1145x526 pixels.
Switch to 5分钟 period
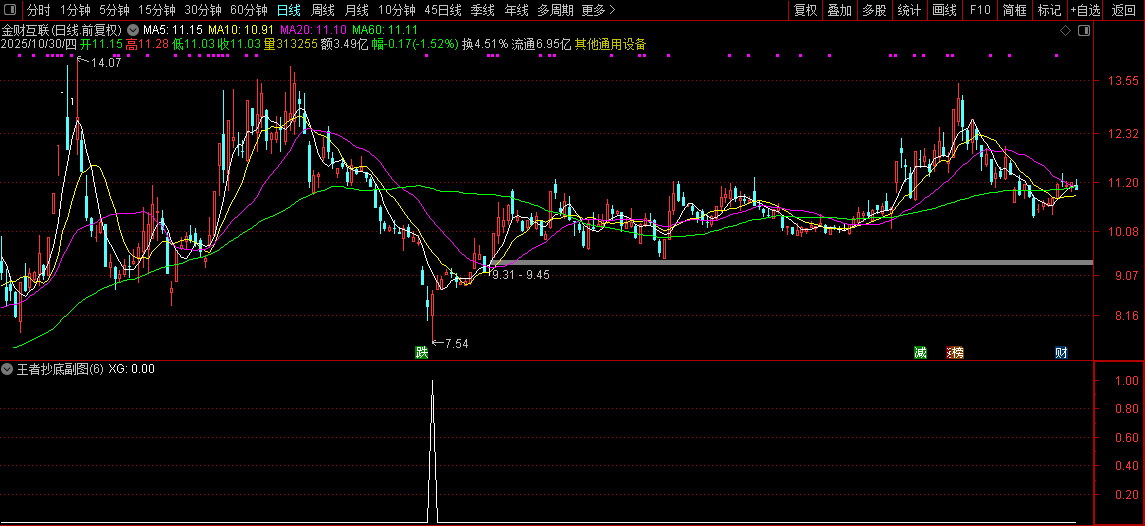point(114,10)
